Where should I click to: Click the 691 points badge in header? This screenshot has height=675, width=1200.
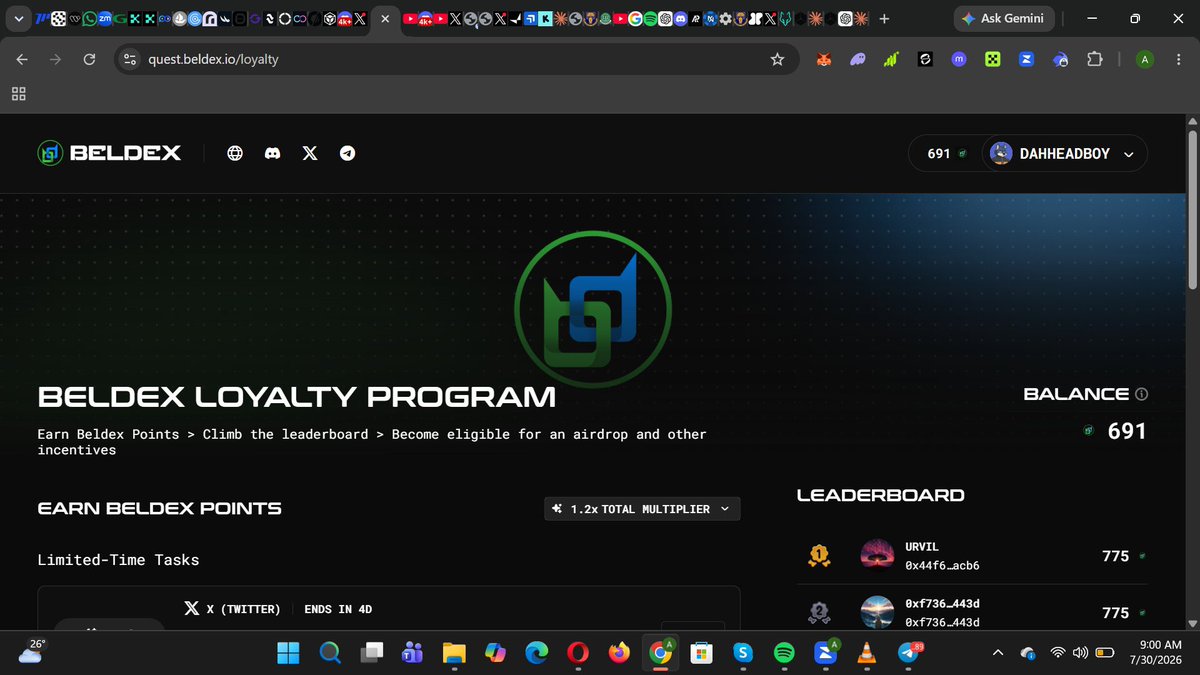click(947, 154)
